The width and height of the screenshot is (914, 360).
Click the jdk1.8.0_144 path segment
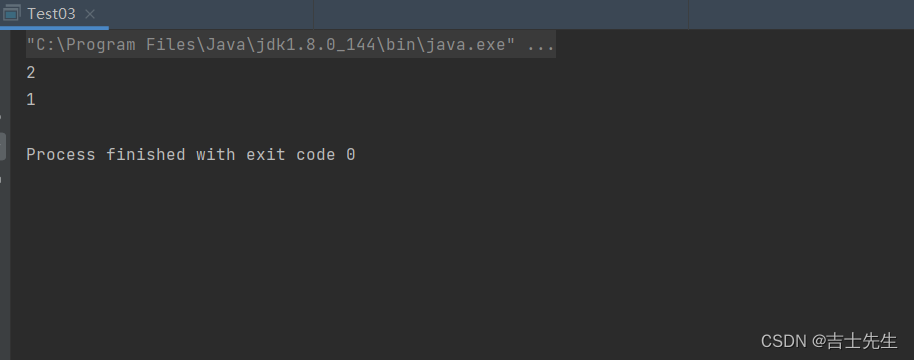(x=315, y=45)
